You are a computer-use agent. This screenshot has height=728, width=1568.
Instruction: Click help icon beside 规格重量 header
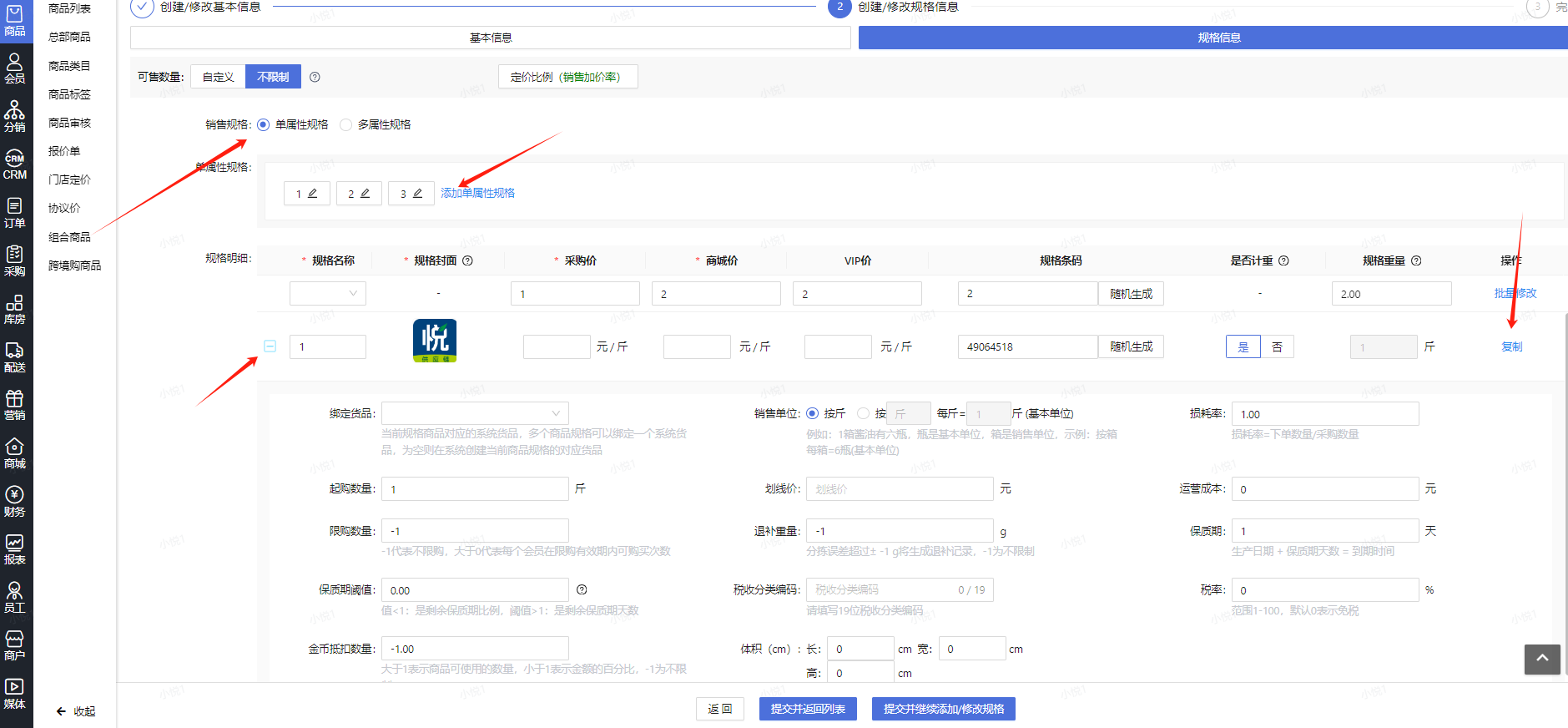[1416, 260]
